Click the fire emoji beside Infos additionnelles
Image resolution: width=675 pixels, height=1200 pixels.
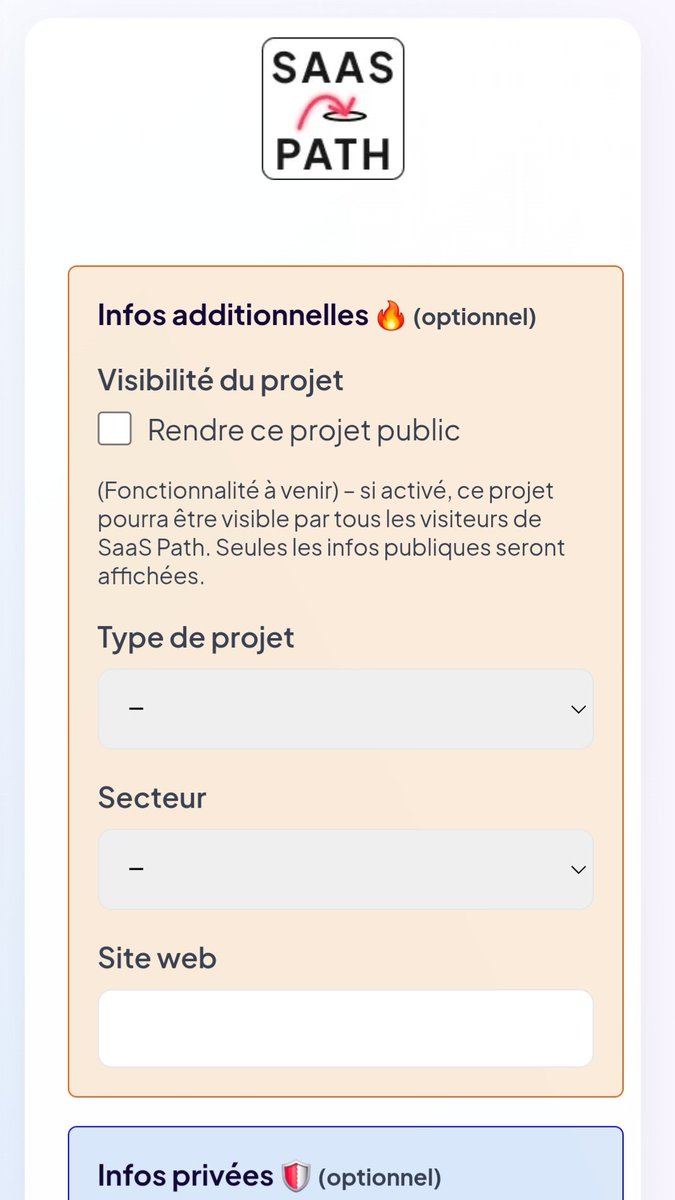tap(391, 317)
